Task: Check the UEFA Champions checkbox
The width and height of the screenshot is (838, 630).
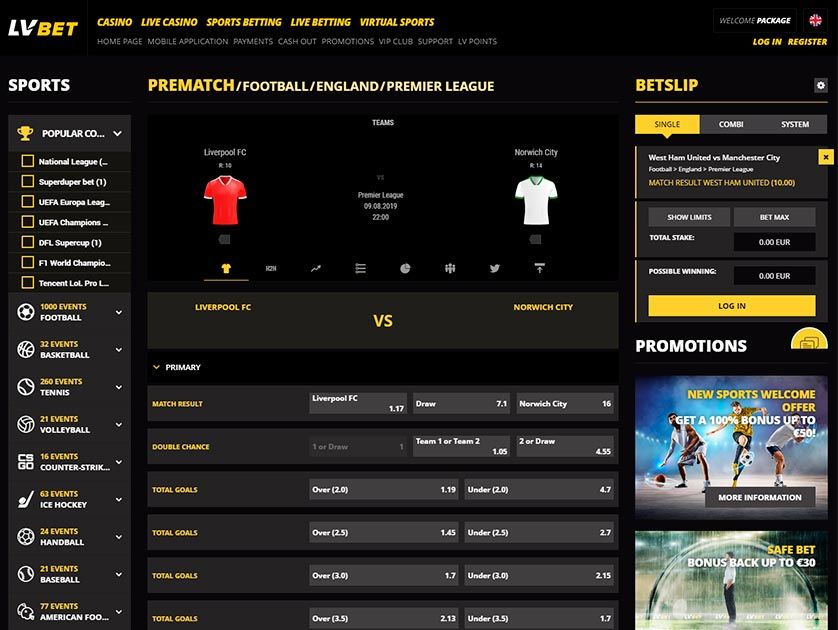Action: pos(27,221)
